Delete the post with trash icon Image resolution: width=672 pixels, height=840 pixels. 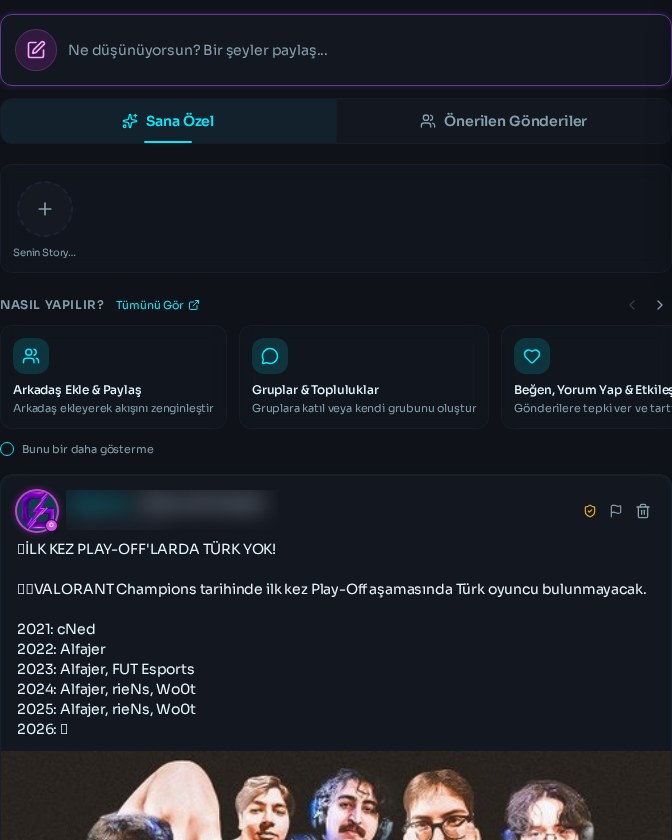pos(643,511)
